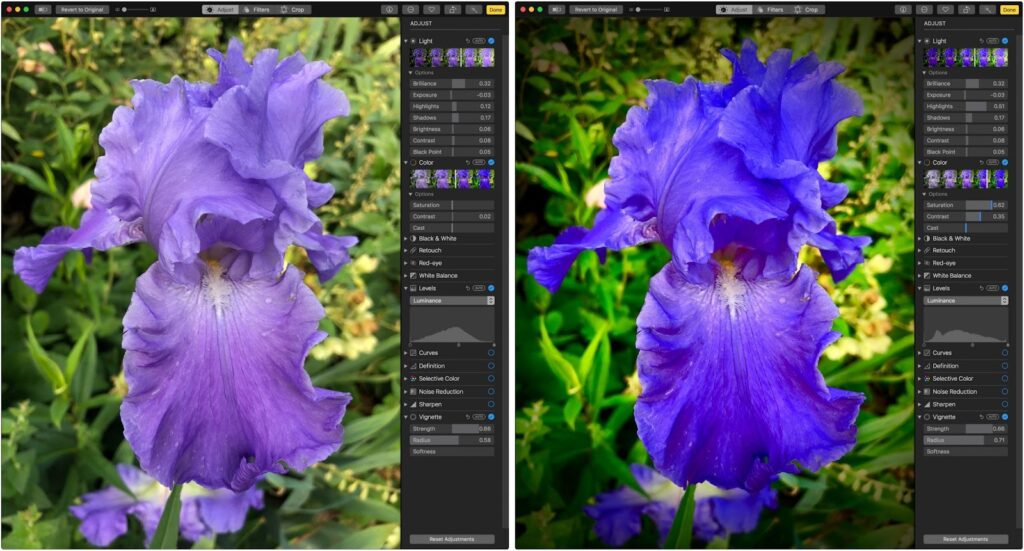Viewport: 1024px width, 551px height.
Task: Click the Light undo arrow in the left panel
Action: pos(467,41)
